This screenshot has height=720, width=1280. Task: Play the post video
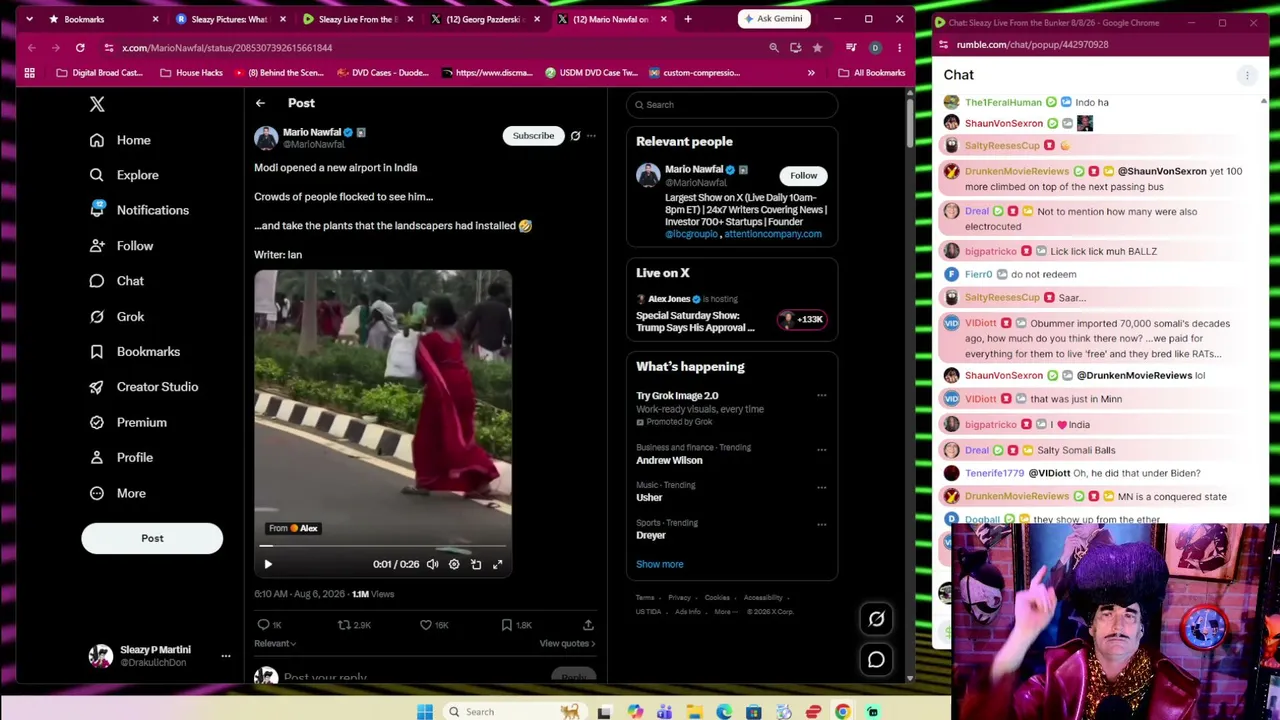(x=268, y=564)
